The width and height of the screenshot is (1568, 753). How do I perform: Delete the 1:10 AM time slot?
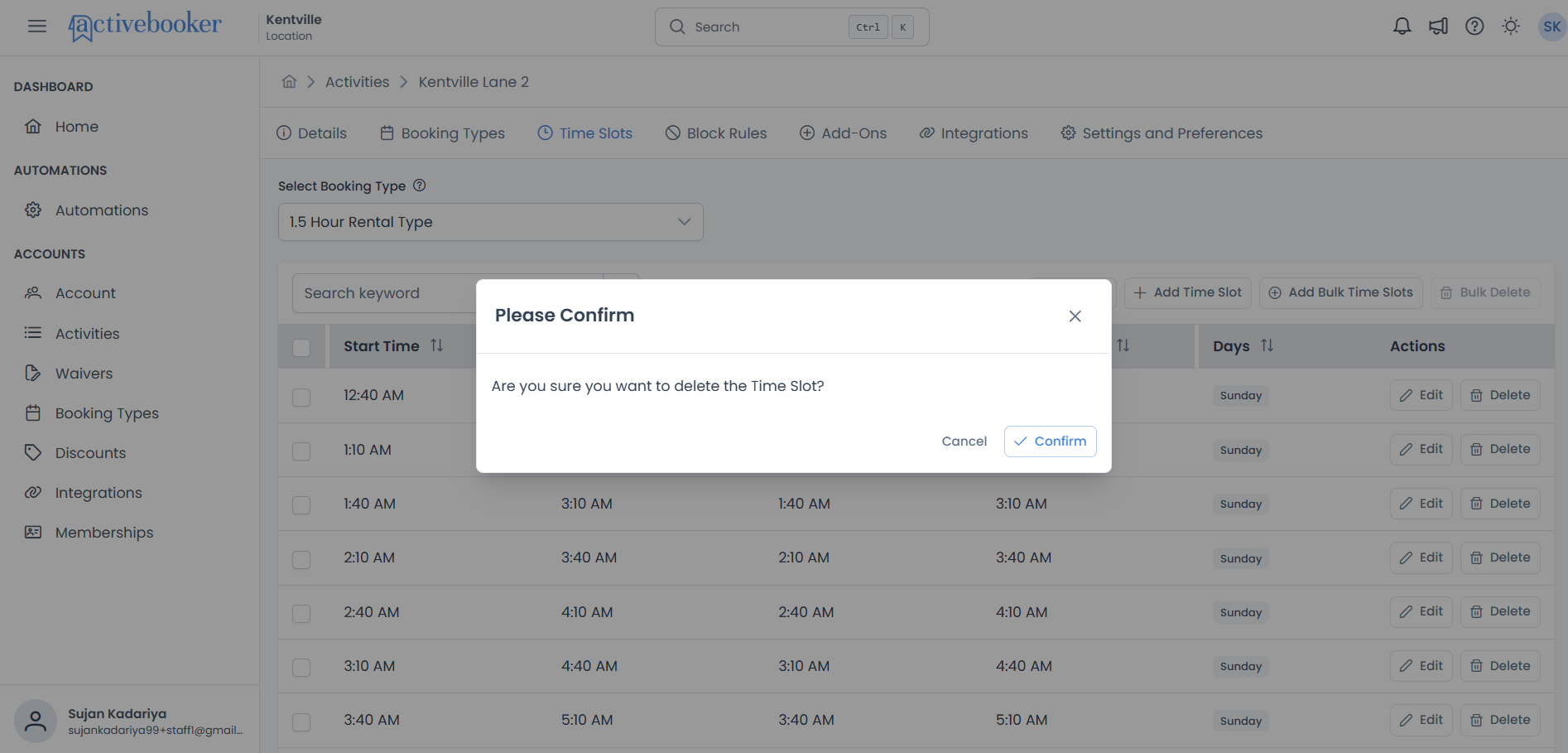[x=1499, y=449]
